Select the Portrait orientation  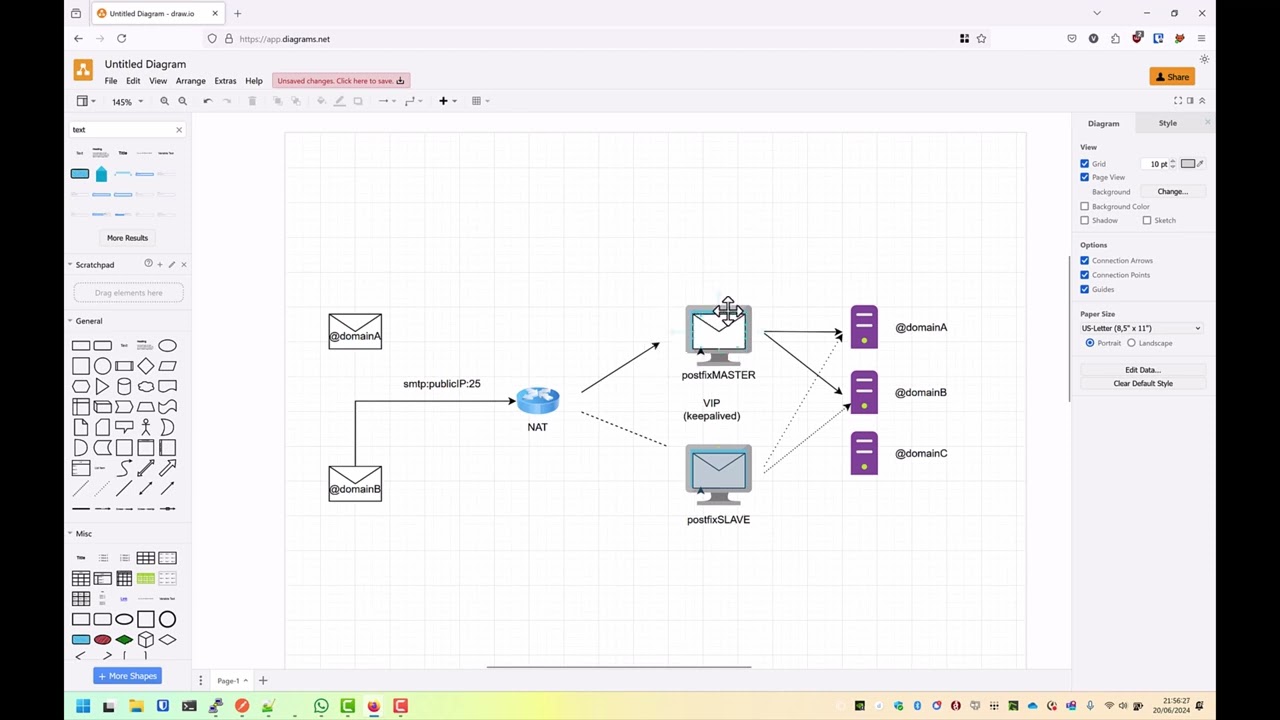[x=1090, y=343]
